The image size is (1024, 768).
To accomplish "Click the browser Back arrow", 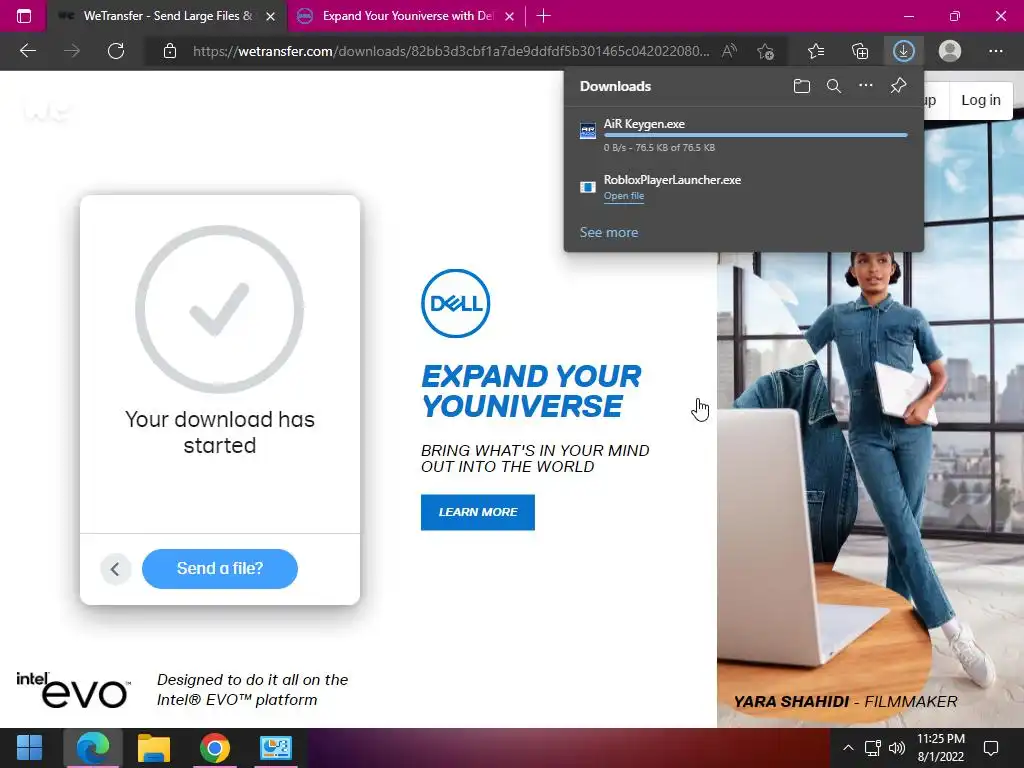I will 27,51.
